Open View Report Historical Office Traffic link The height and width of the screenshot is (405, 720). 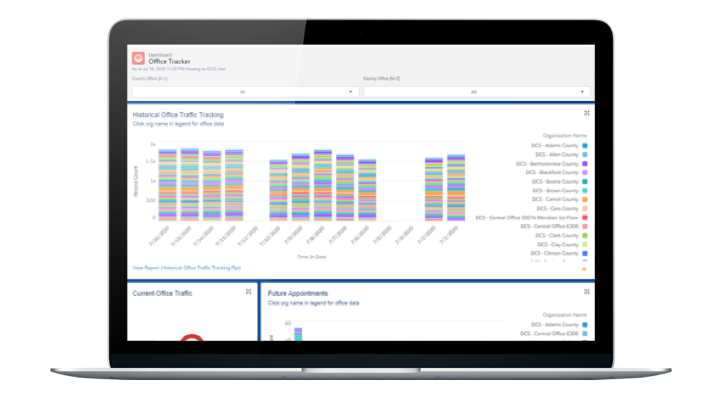pos(186,268)
